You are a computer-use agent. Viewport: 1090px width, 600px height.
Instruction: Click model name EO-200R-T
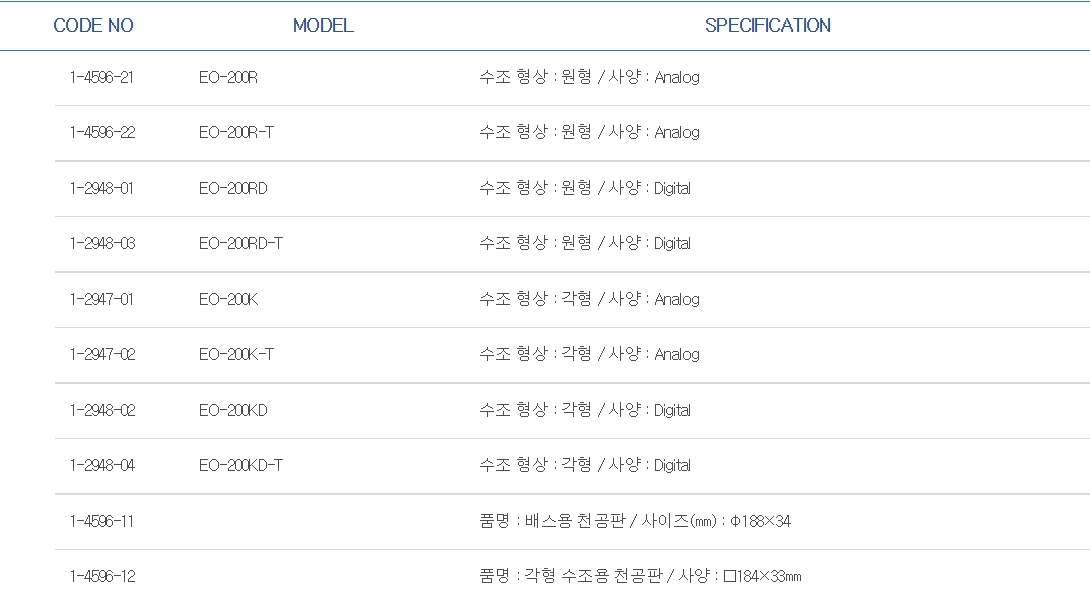pos(236,133)
